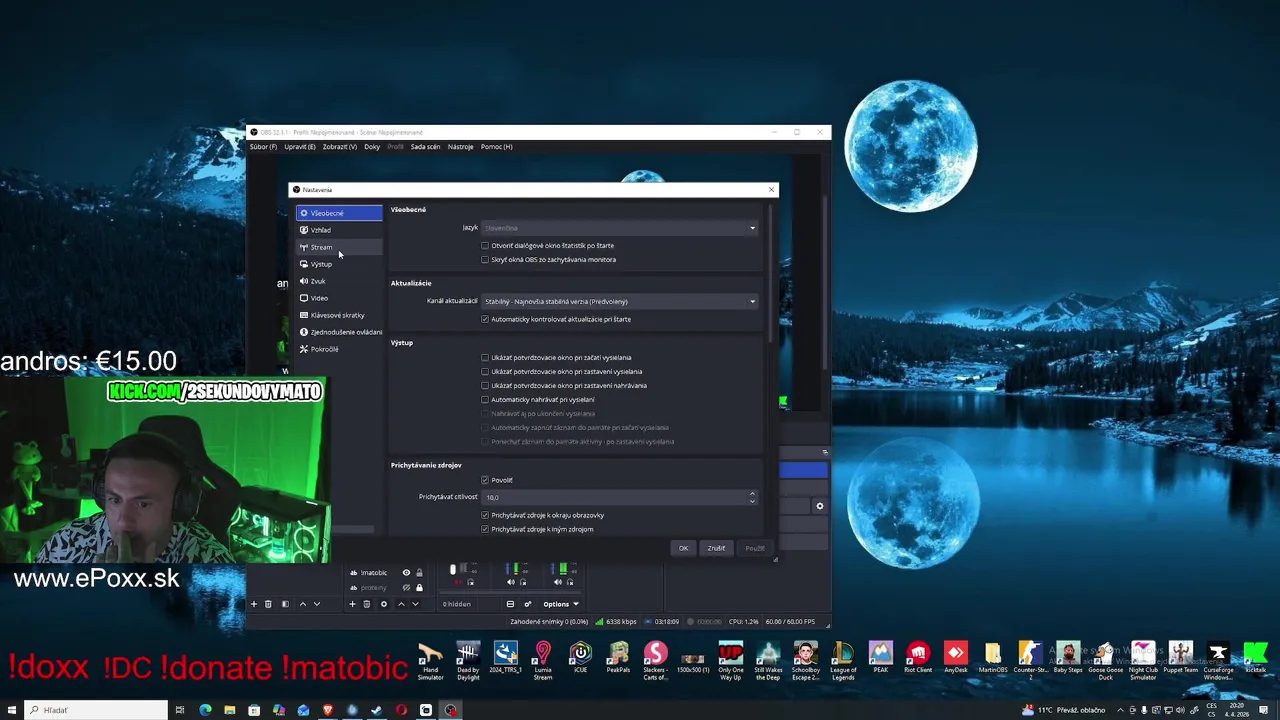
Task: Enable 'Skryť okná OBS zo zachytávania monitora'
Action: (485, 259)
